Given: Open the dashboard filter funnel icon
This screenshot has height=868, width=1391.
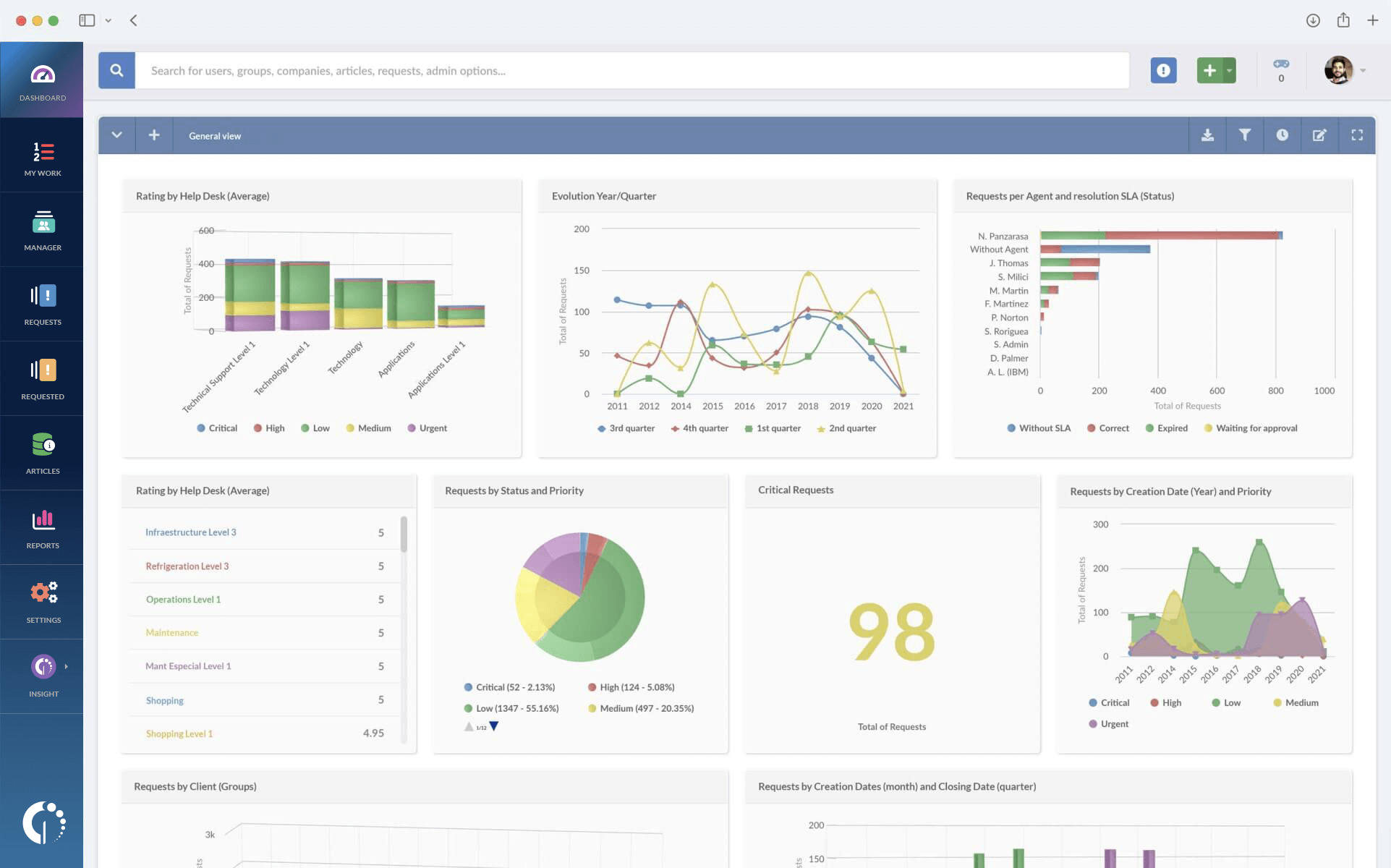Looking at the screenshot, I should pyautogui.click(x=1244, y=135).
